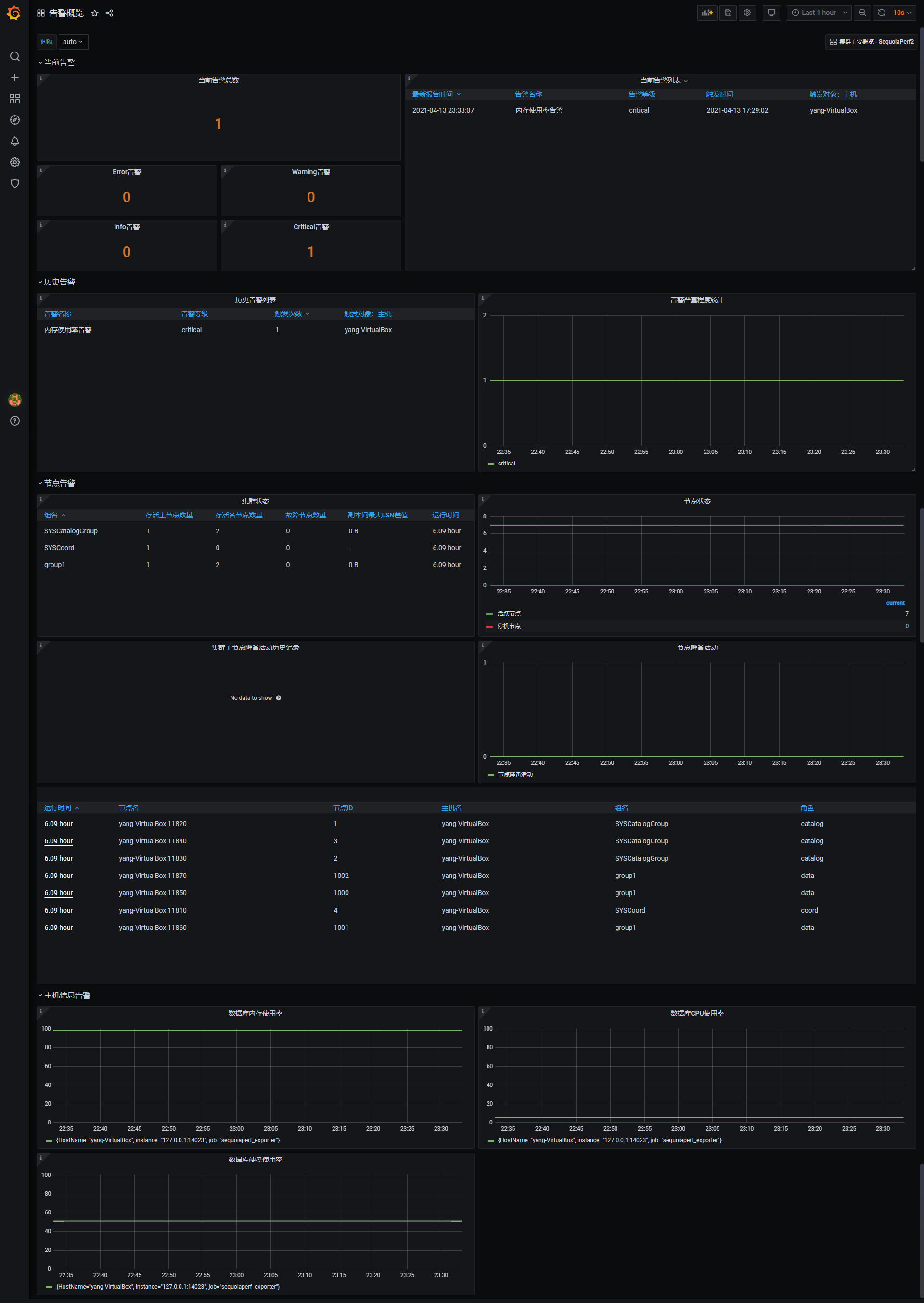The width and height of the screenshot is (924, 1303).
Task: Collapse the 历史告警 row
Action: pyautogui.click(x=59, y=282)
